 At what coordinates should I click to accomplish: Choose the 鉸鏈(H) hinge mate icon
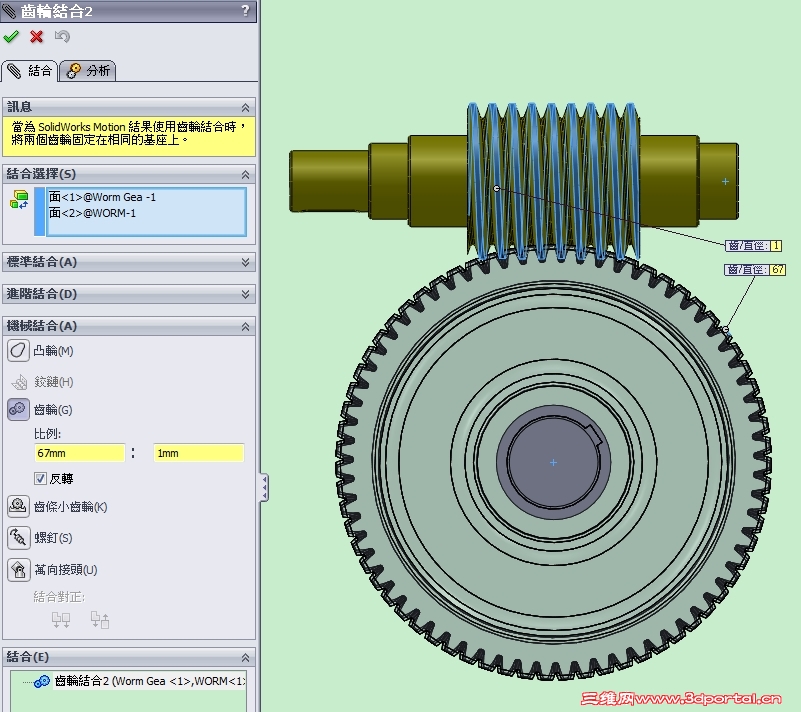[x=19, y=382]
